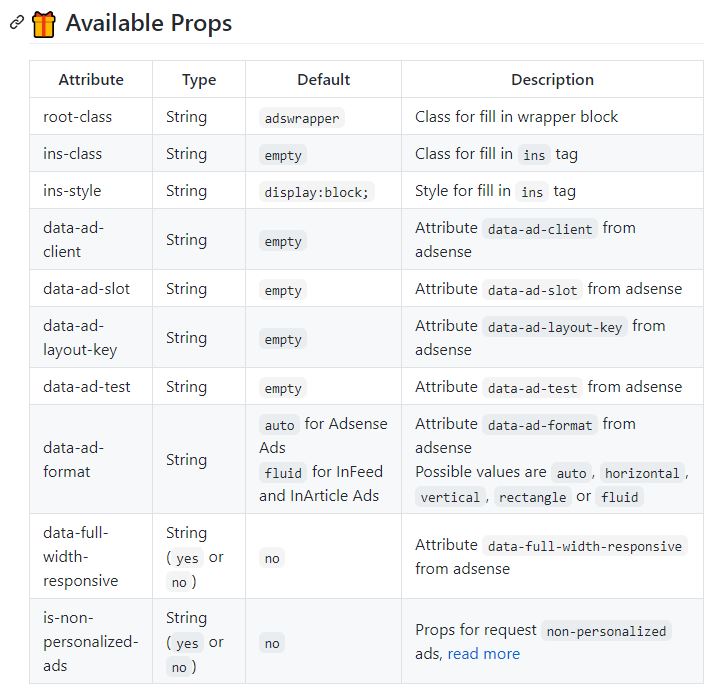Click the data-full-width-responsive code in description
This screenshot has width=719, height=695.
[585, 546]
